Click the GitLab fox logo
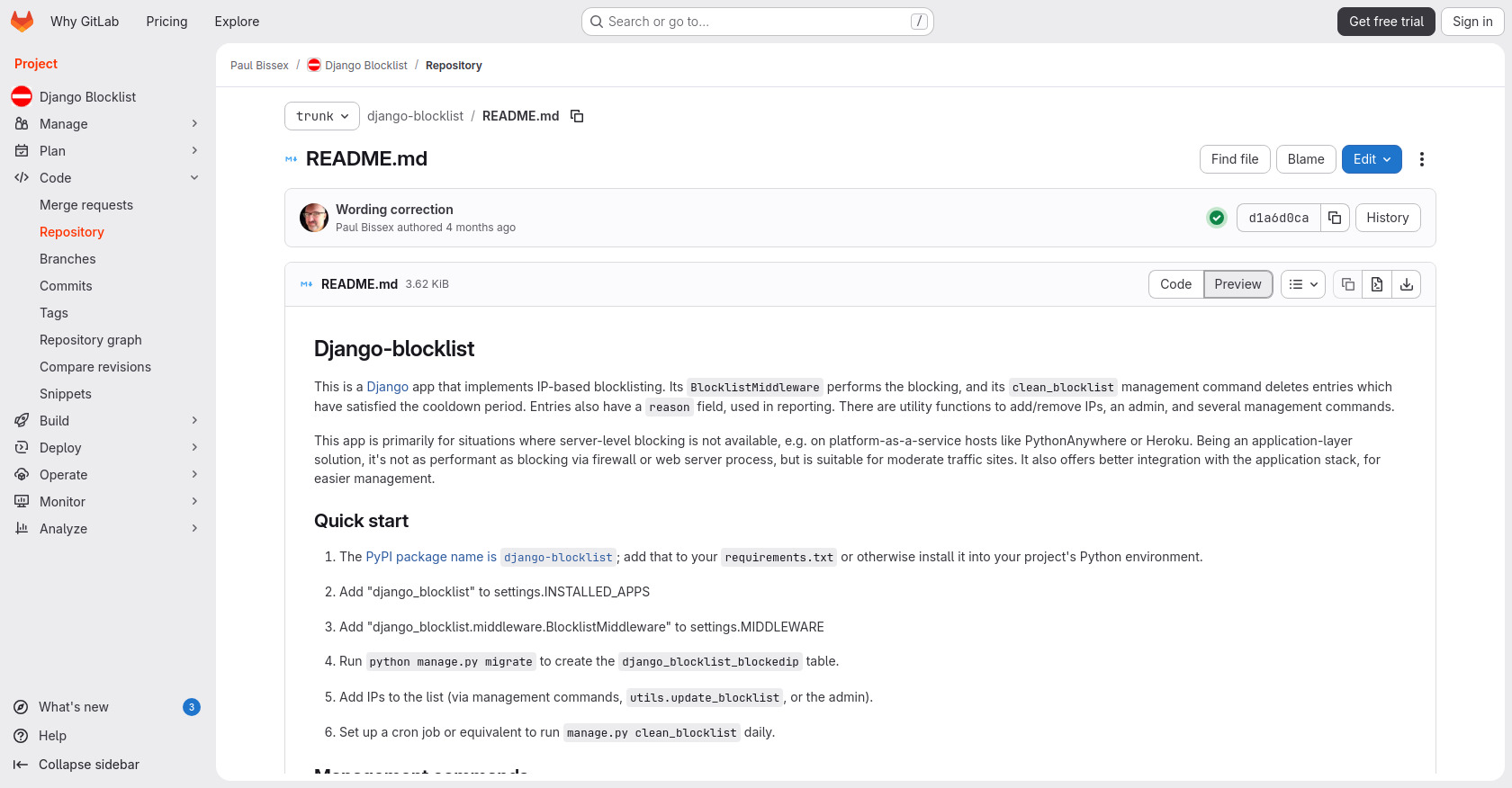The image size is (1512, 788). 22,22
